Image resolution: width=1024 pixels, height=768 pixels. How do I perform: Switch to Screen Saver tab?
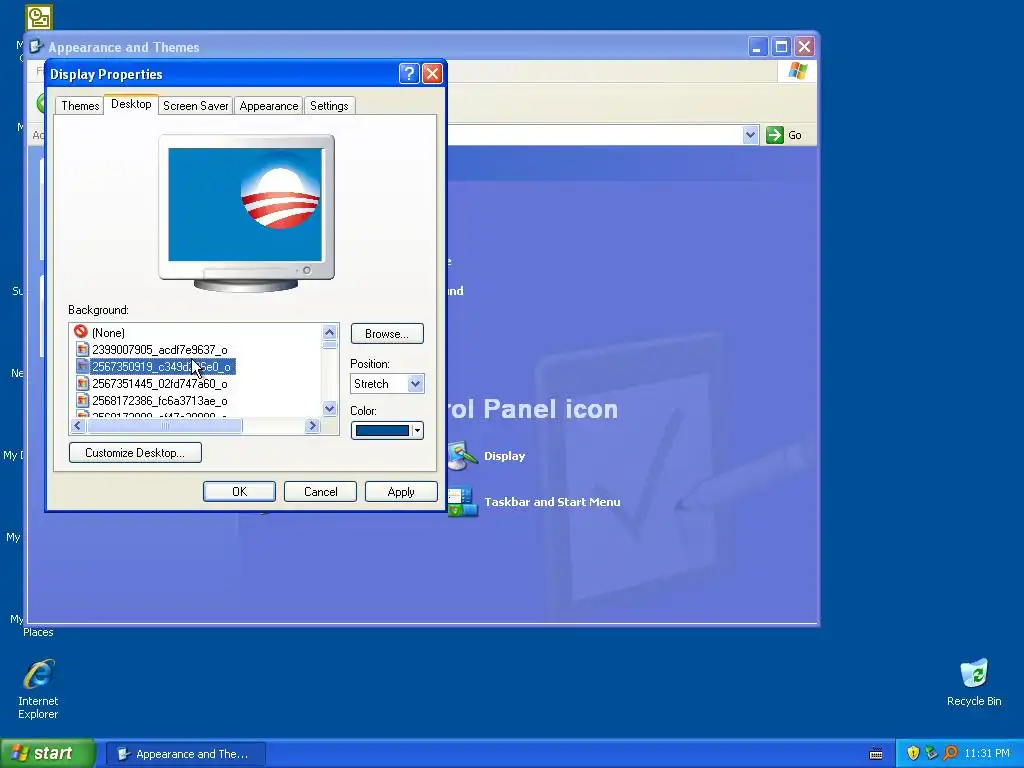(x=195, y=106)
